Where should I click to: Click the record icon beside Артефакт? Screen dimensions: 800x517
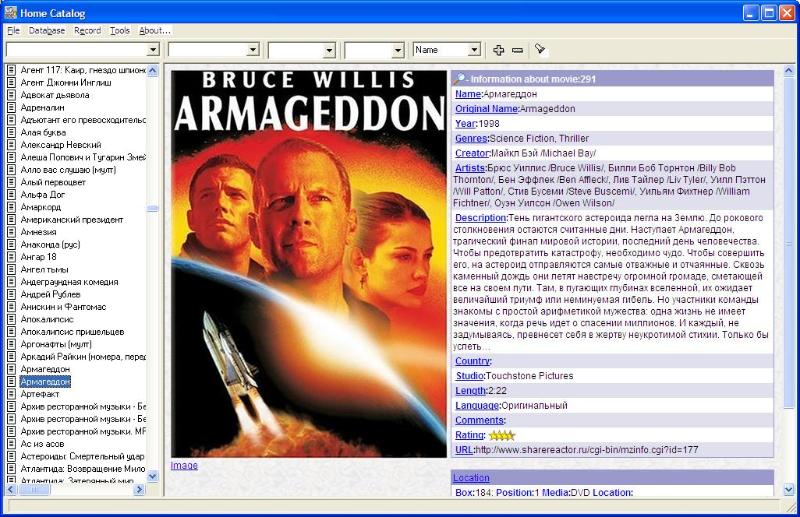coord(11,394)
